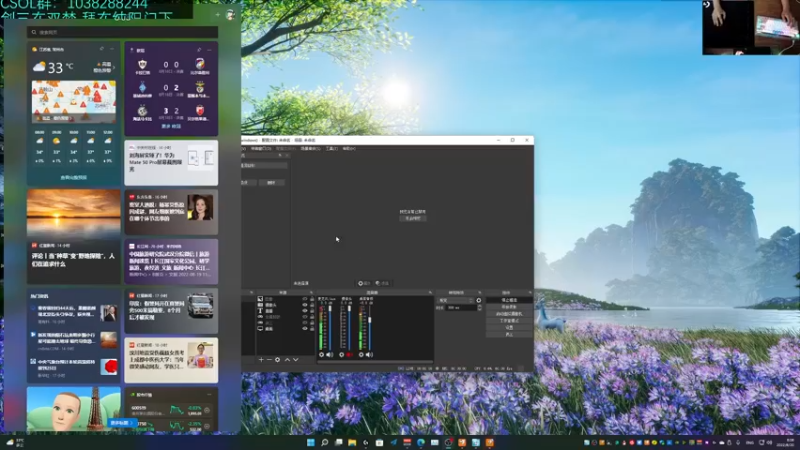This screenshot has width=800, height=450.
Task: Select the image source icon row
Action: 285,299
